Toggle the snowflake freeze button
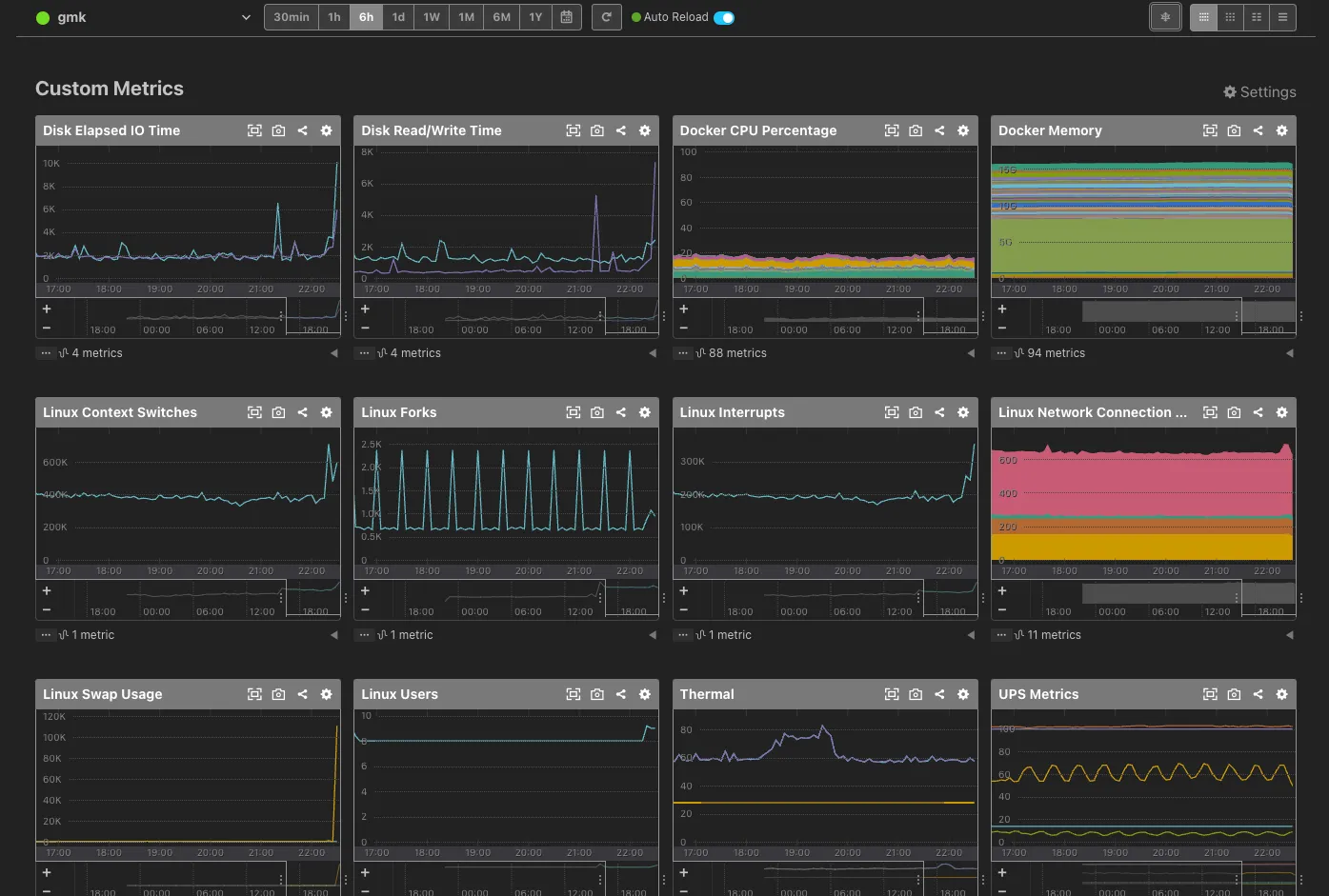This screenshot has width=1329, height=896. tap(1165, 17)
